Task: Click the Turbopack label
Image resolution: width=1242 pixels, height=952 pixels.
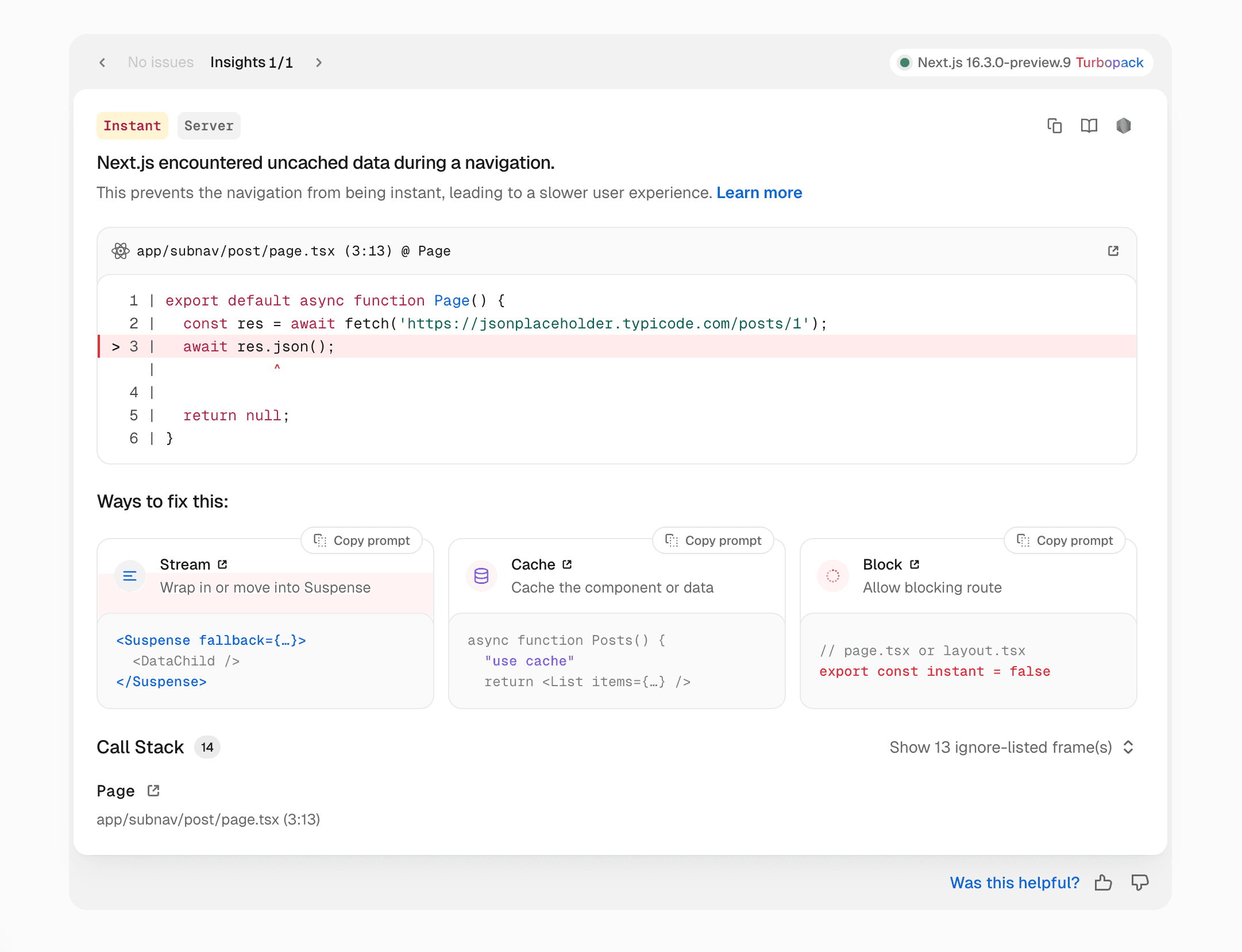Action: [x=1109, y=63]
